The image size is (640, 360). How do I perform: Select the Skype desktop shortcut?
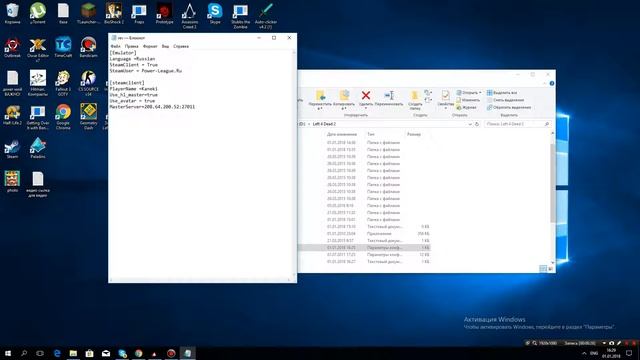[215, 13]
